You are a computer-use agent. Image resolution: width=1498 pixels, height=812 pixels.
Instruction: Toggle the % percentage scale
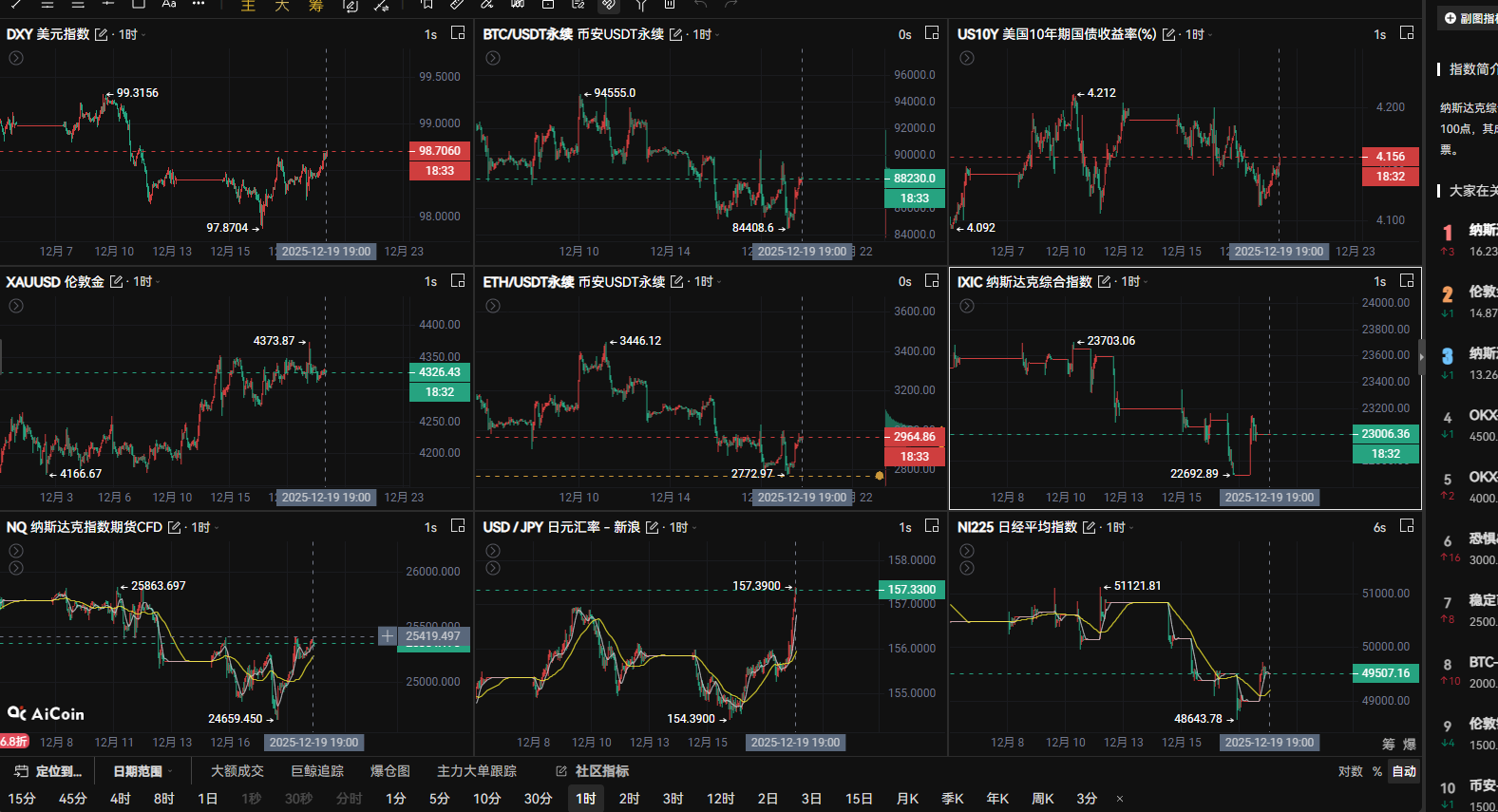pos(1377,771)
